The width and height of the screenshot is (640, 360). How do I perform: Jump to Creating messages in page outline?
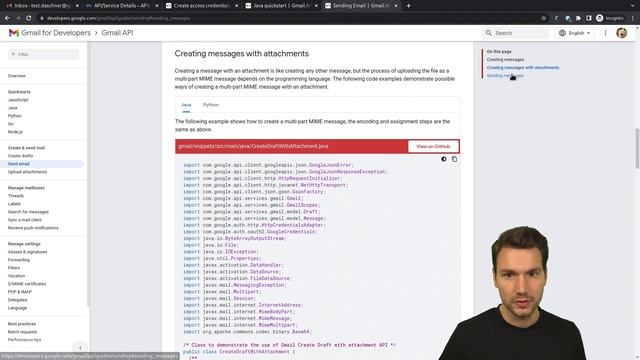pos(505,60)
